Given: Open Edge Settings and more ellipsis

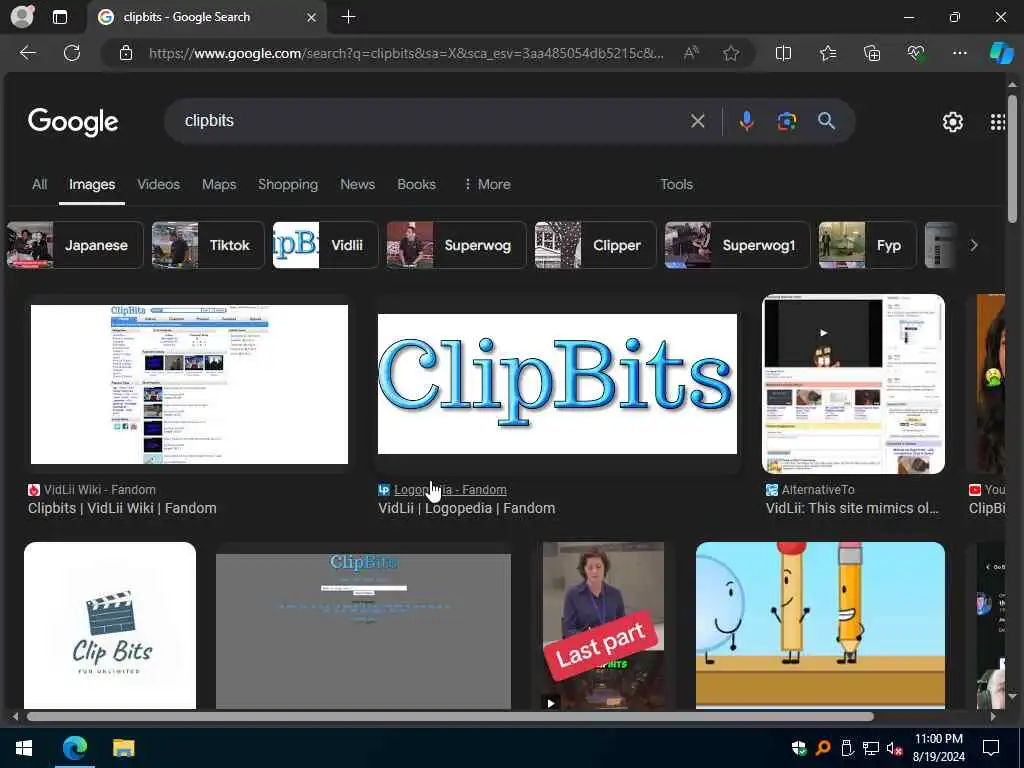Looking at the screenshot, I should point(959,53).
